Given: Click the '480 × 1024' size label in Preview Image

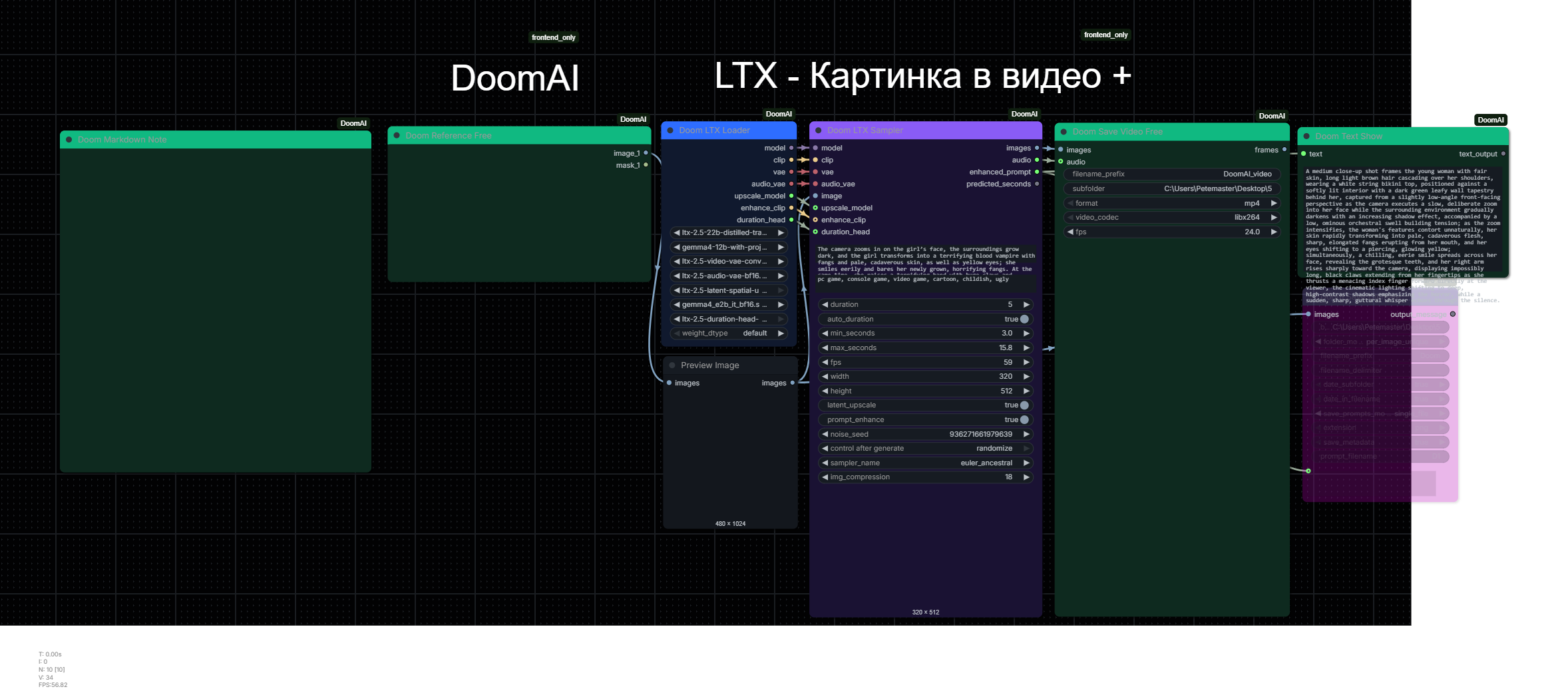Looking at the screenshot, I should coord(730,523).
